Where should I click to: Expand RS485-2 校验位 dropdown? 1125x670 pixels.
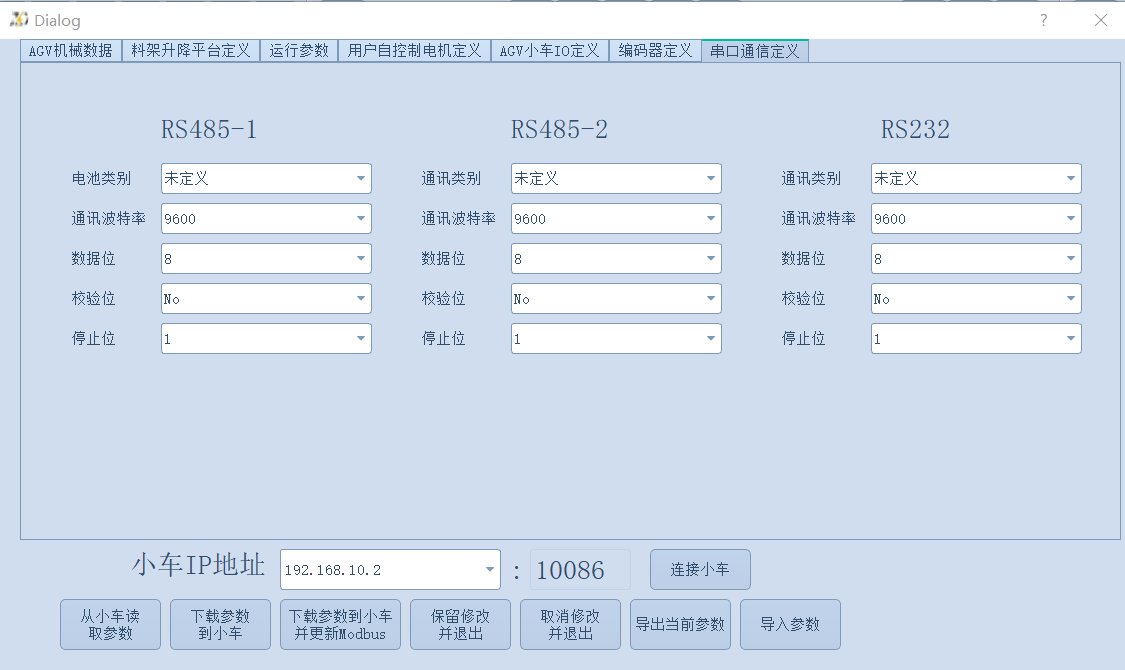[x=616, y=299]
